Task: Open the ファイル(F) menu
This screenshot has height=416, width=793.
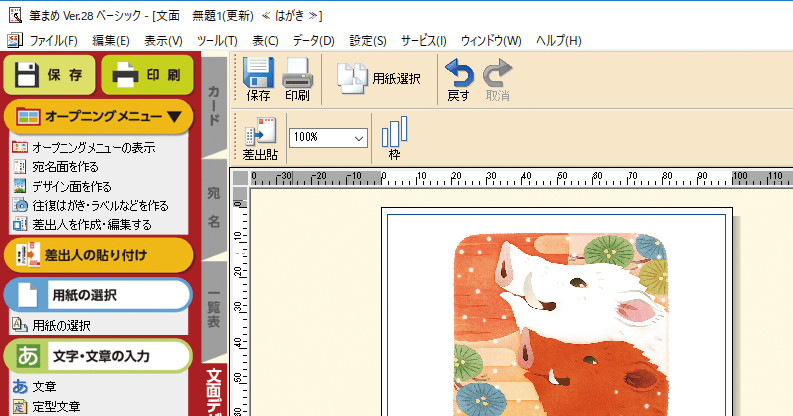Action: 53,40
